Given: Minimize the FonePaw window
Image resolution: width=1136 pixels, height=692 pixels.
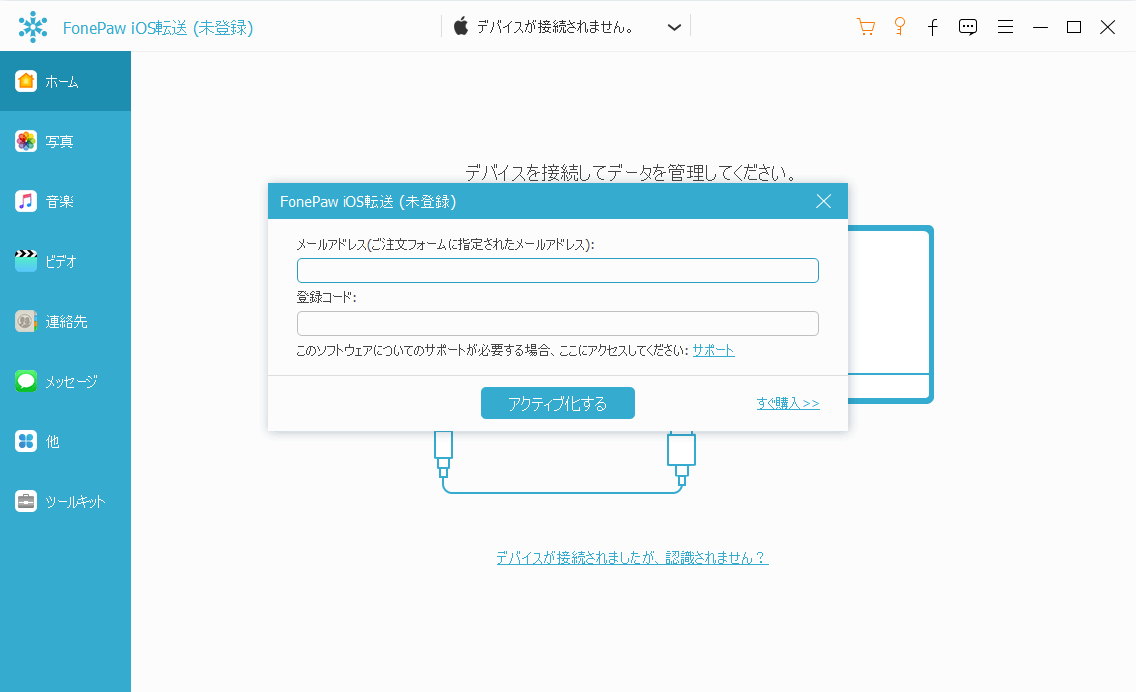Looking at the screenshot, I should pos(1040,28).
